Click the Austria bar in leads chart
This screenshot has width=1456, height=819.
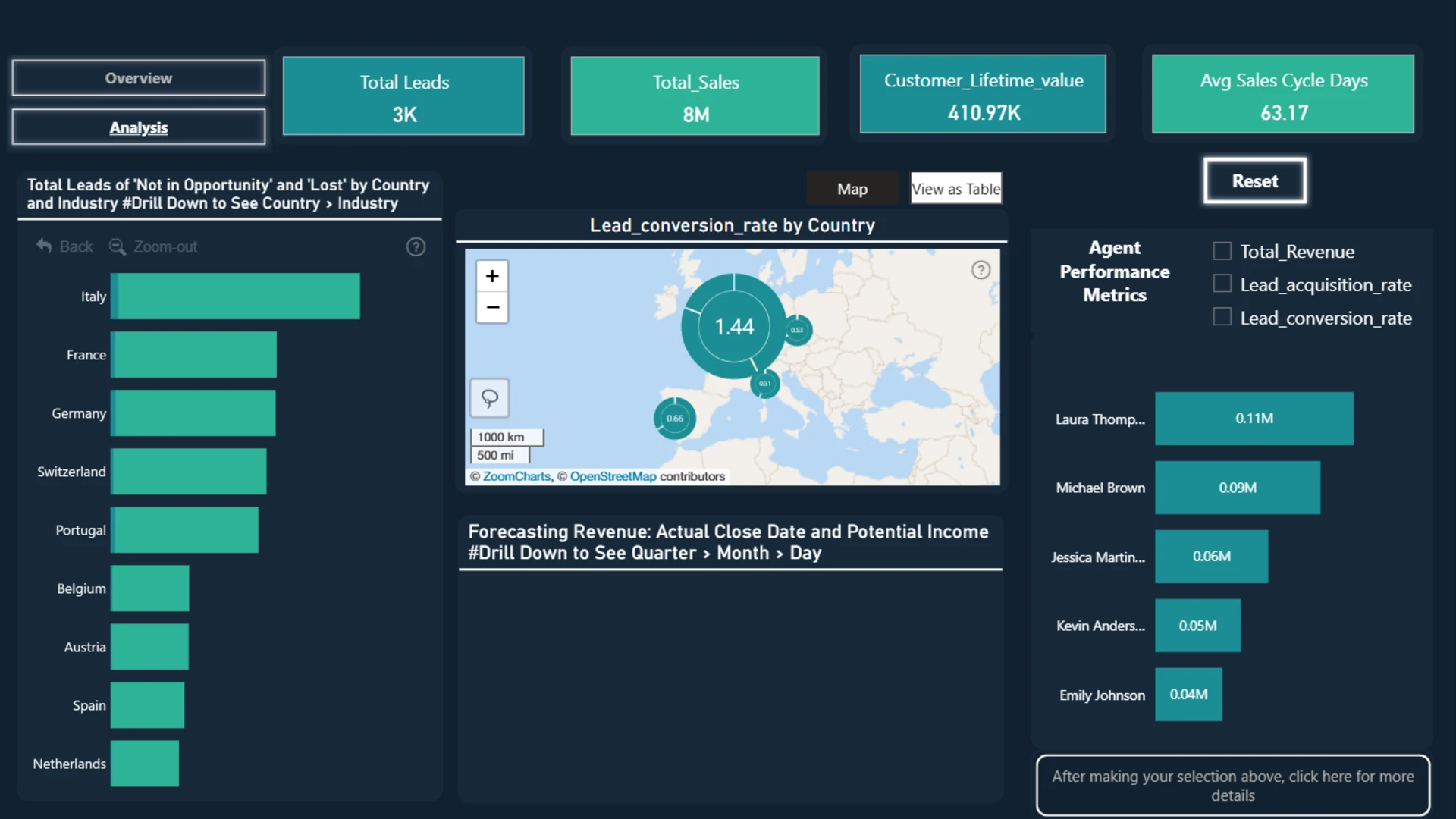(x=150, y=647)
